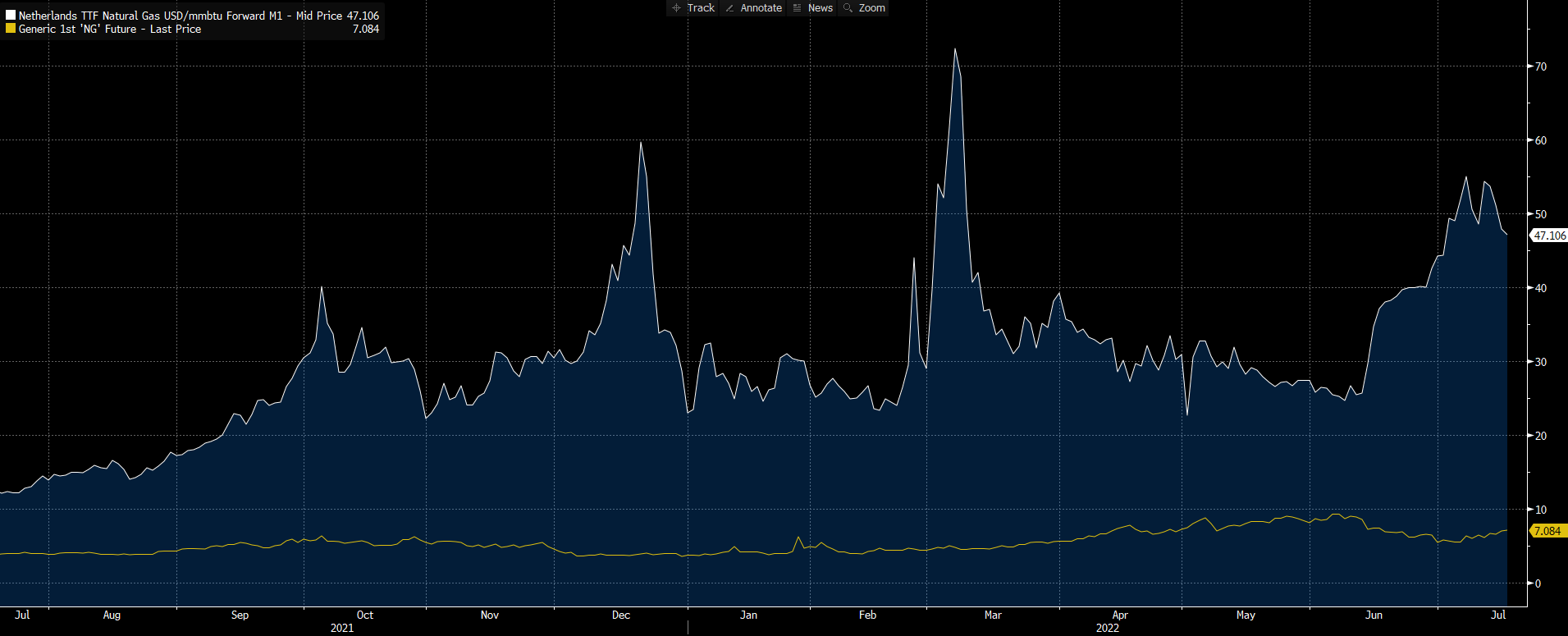
Task: Select the Generic 1st 'NG' Future legend entry
Action: coord(110,29)
